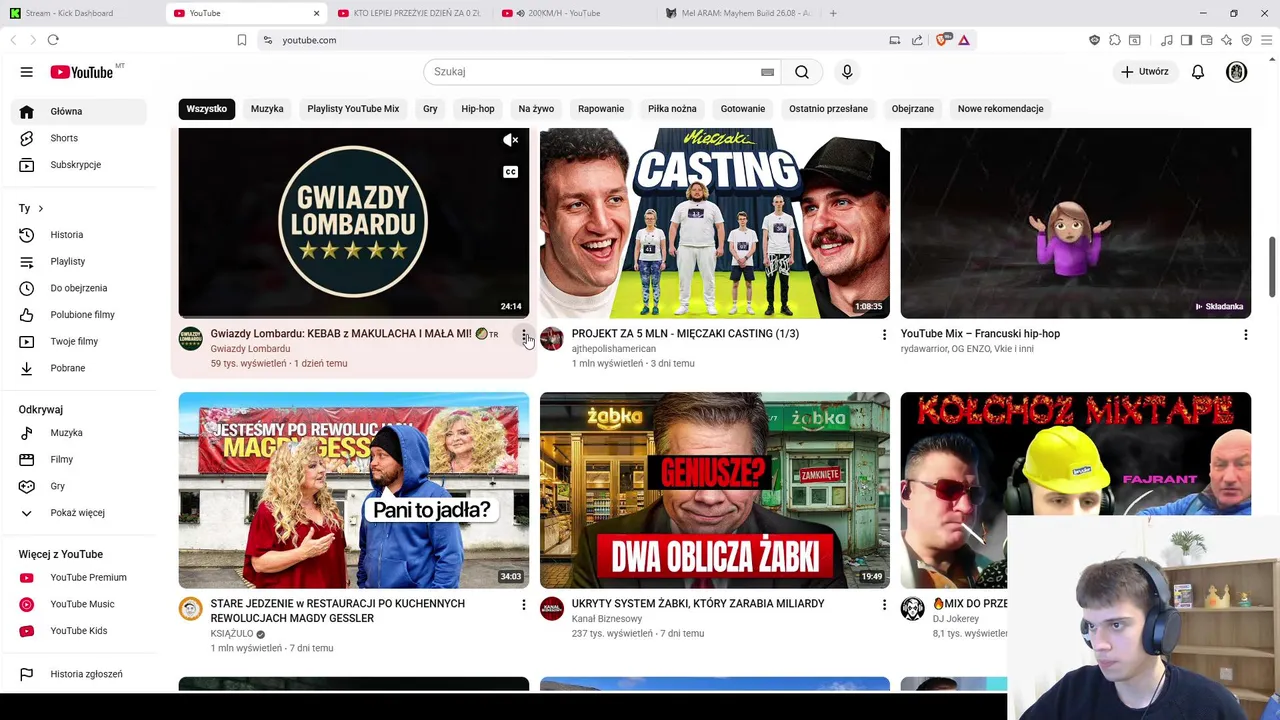Select the Muzyka filter chip

coord(267,108)
